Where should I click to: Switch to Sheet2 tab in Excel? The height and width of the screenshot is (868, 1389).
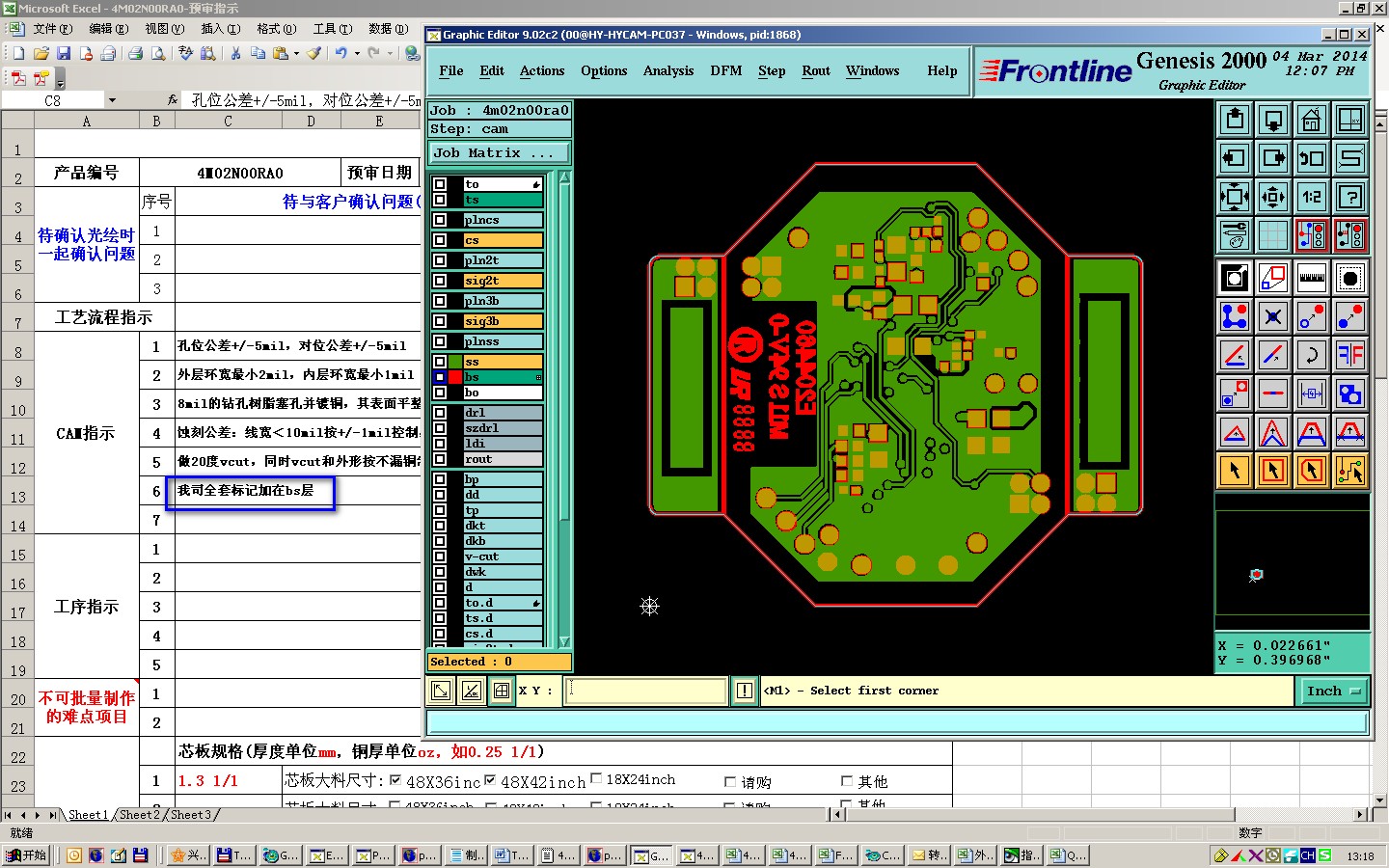tap(140, 815)
